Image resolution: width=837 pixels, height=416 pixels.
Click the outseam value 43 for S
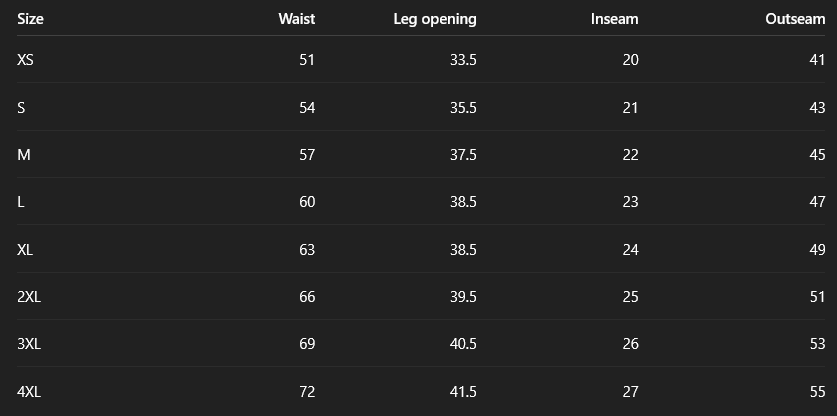click(x=817, y=108)
